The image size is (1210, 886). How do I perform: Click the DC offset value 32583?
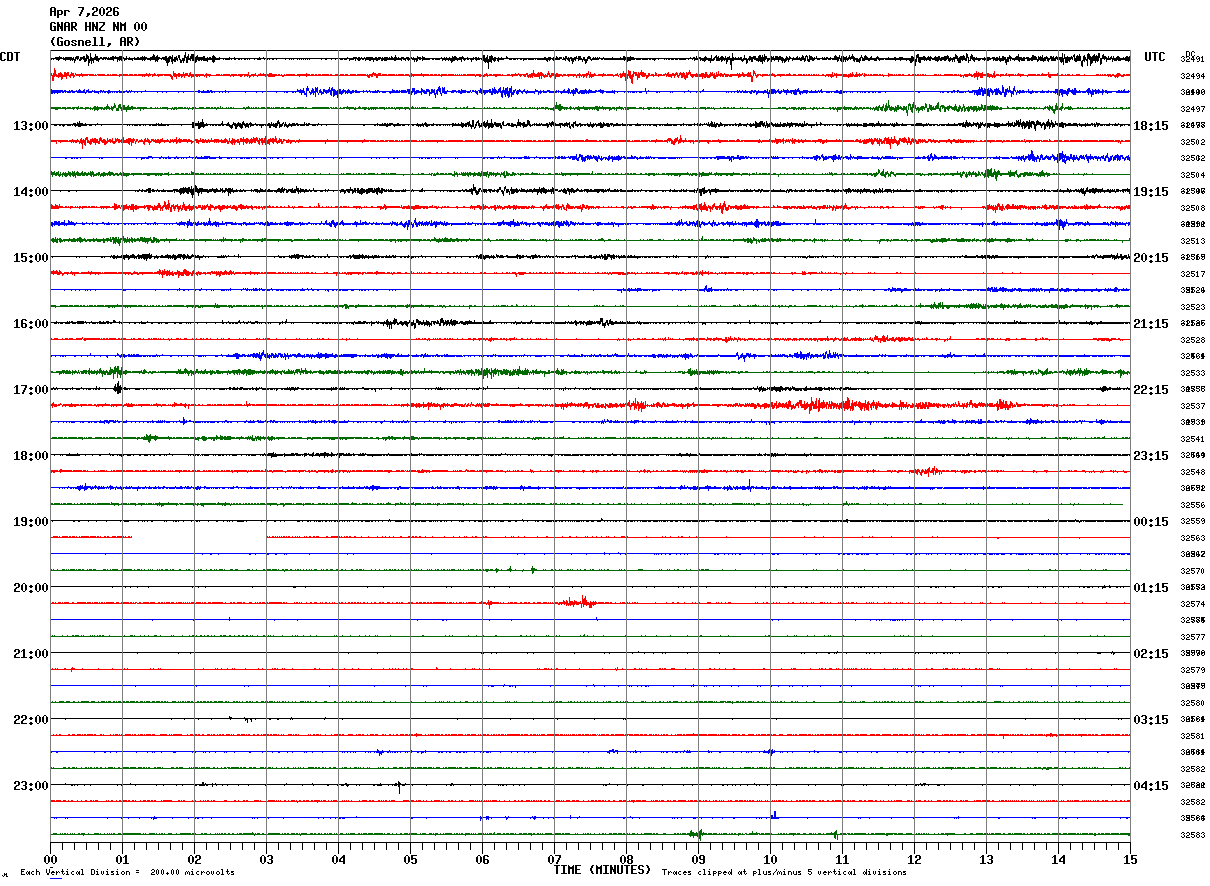tap(1192, 835)
